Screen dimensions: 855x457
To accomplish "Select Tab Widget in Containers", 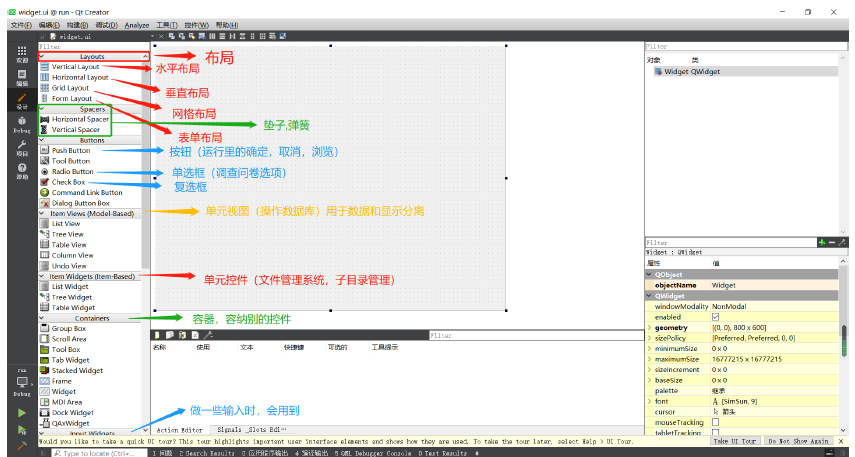I will tap(64, 360).
